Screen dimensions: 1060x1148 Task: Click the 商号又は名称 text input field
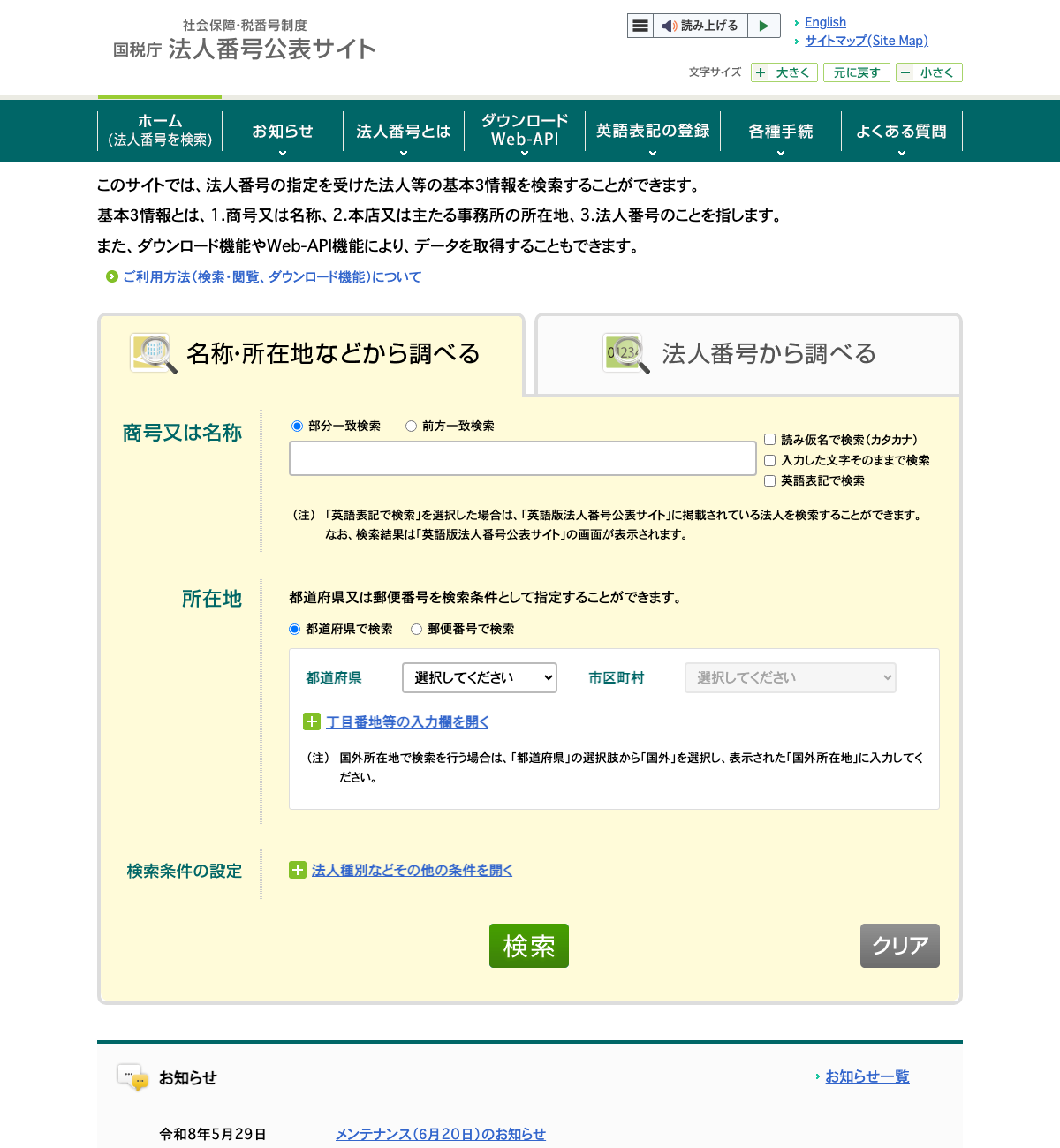coord(523,458)
